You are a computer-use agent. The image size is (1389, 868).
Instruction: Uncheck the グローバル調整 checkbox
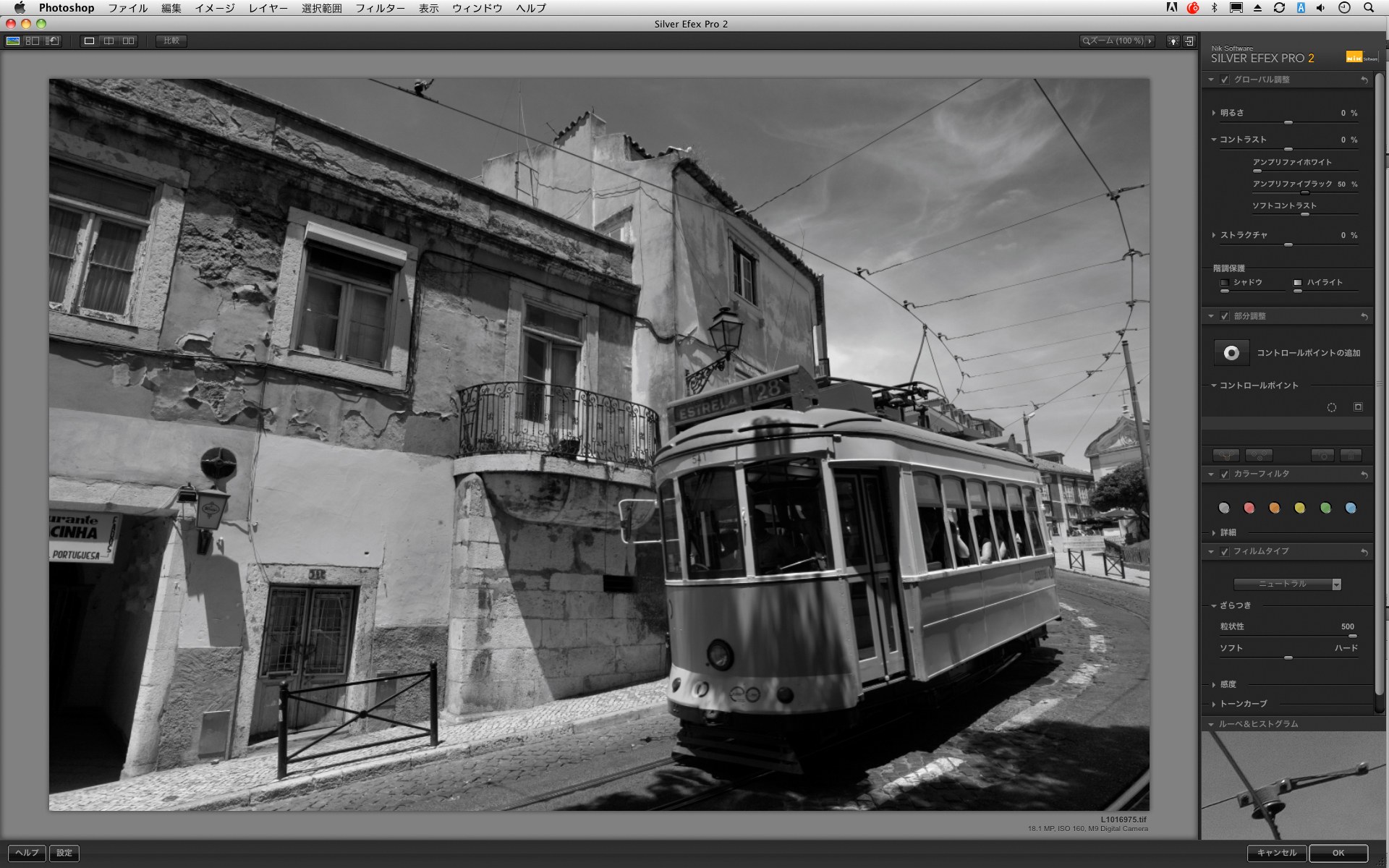(x=1225, y=80)
